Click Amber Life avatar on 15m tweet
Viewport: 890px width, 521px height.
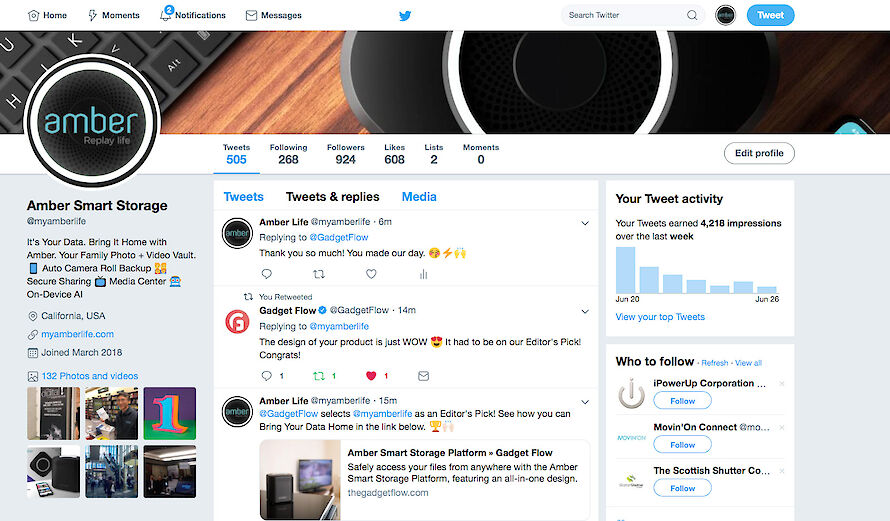237,411
